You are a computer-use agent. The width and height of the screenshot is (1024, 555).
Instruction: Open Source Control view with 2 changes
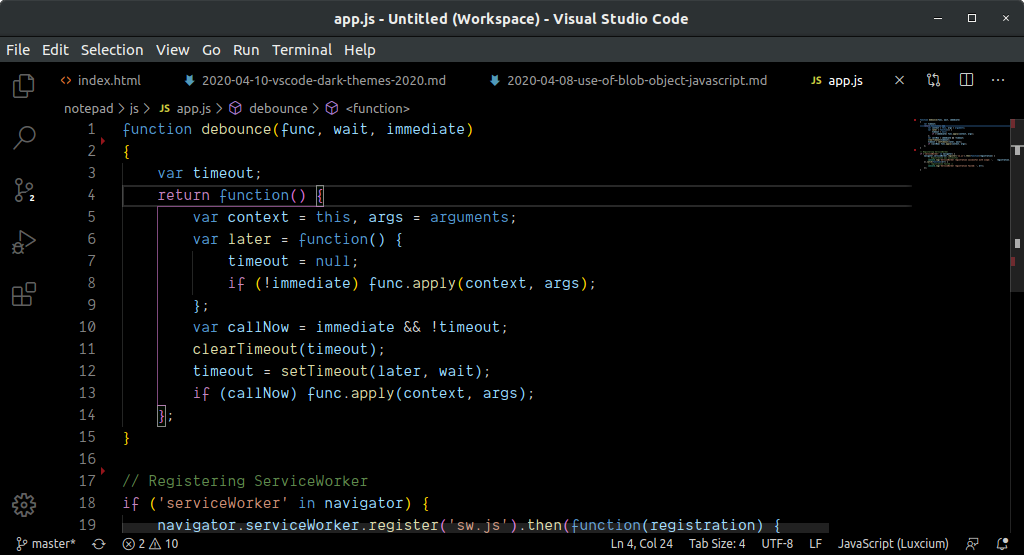24,190
